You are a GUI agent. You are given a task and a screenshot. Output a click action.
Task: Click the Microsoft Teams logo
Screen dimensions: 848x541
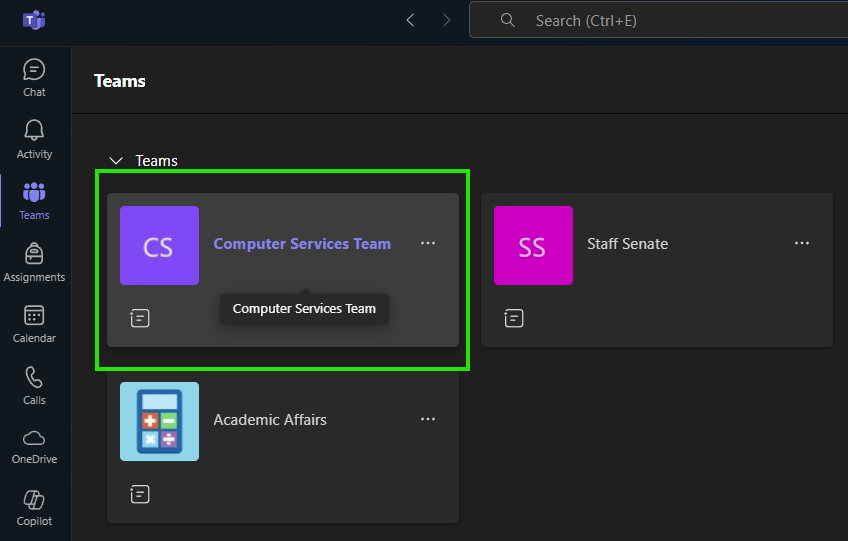[x=34, y=21]
